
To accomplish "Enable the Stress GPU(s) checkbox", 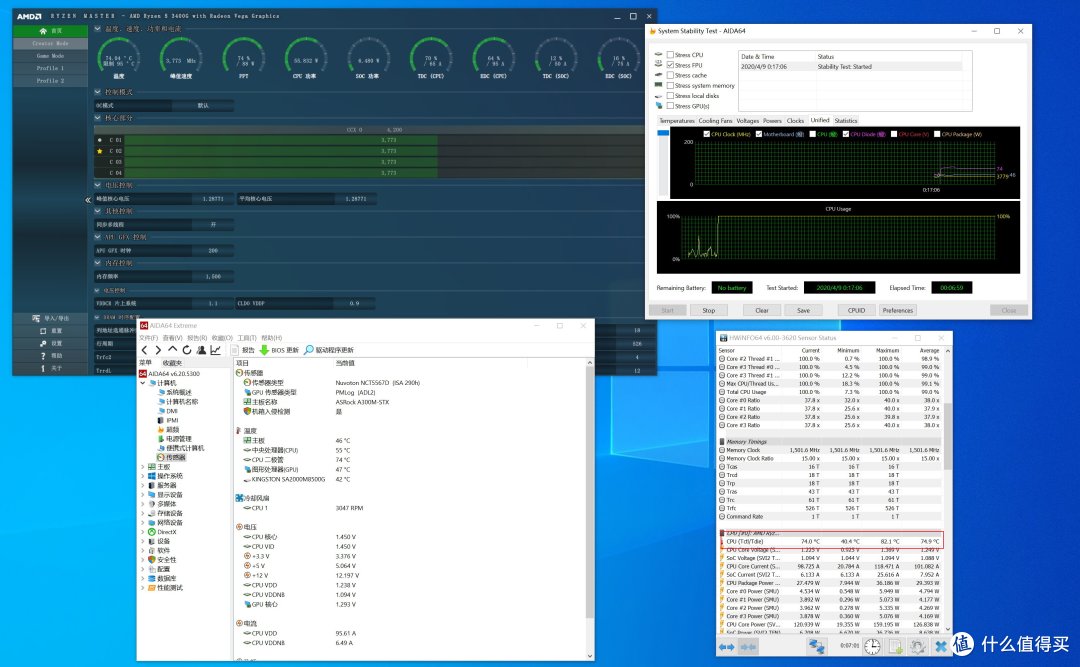I will 670,106.
